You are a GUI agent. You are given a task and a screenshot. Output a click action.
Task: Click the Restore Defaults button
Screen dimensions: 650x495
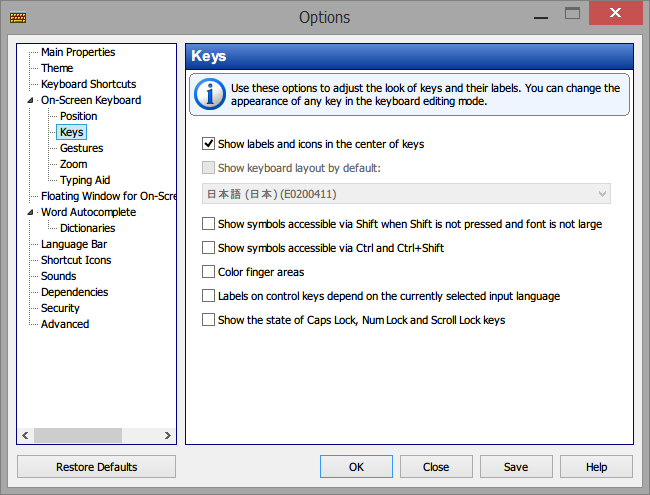click(97, 467)
